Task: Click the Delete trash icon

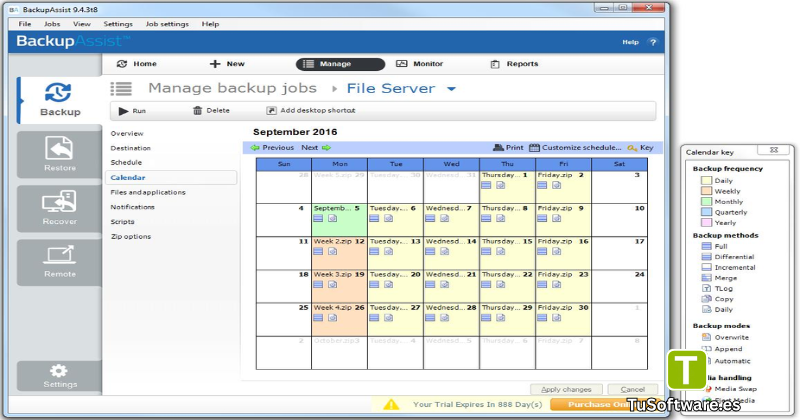Action: (x=197, y=110)
